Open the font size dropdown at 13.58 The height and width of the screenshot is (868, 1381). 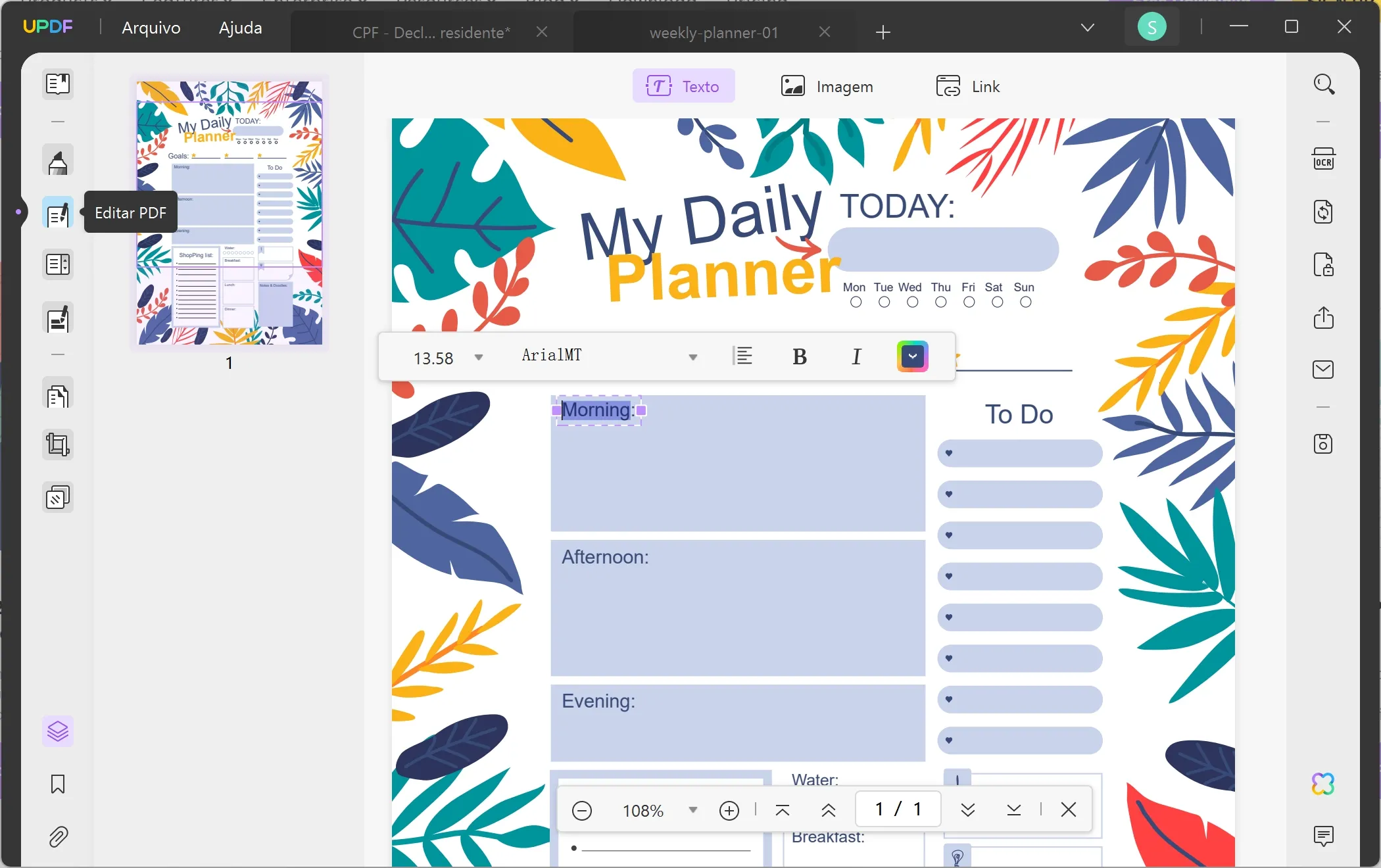[478, 357]
